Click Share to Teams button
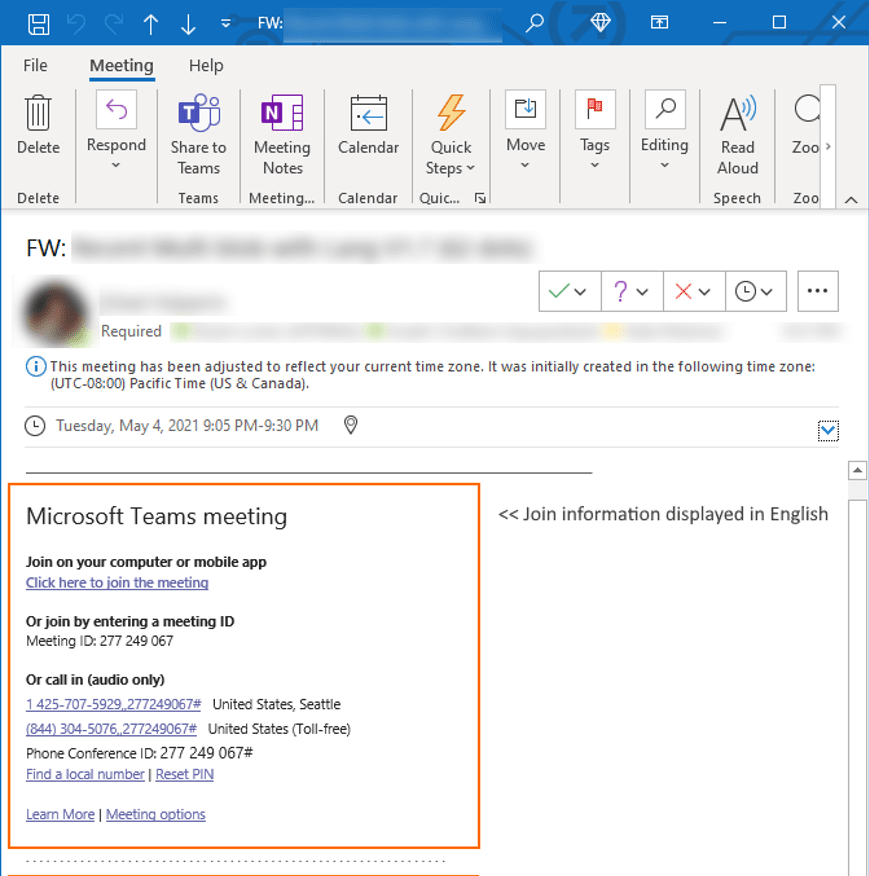 coord(198,134)
